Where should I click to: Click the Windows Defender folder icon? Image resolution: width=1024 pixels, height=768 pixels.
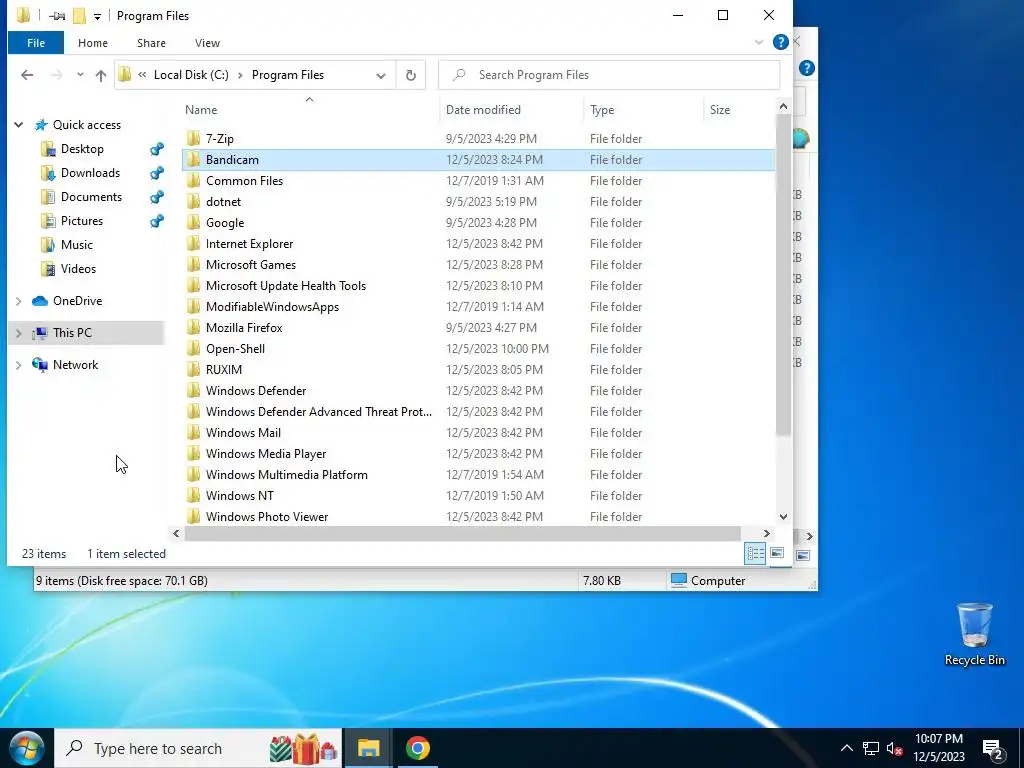tap(193, 391)
